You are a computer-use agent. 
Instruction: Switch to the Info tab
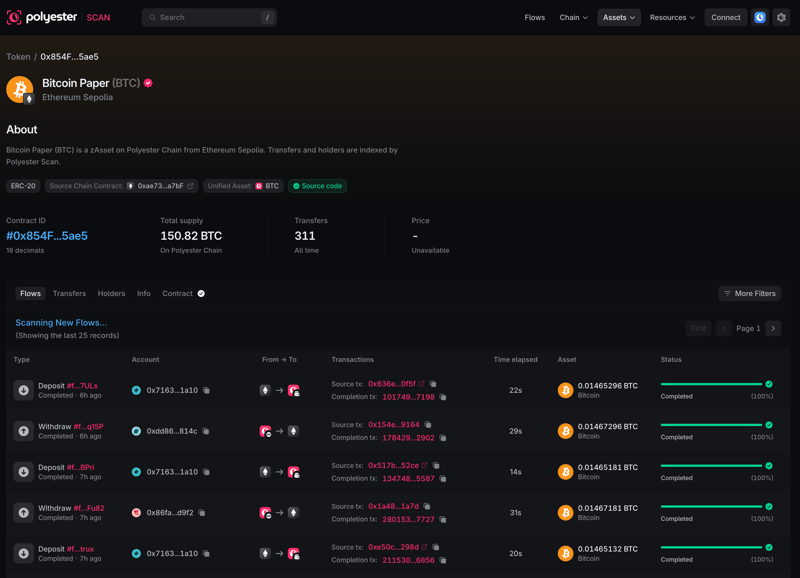tap(143, 293)
